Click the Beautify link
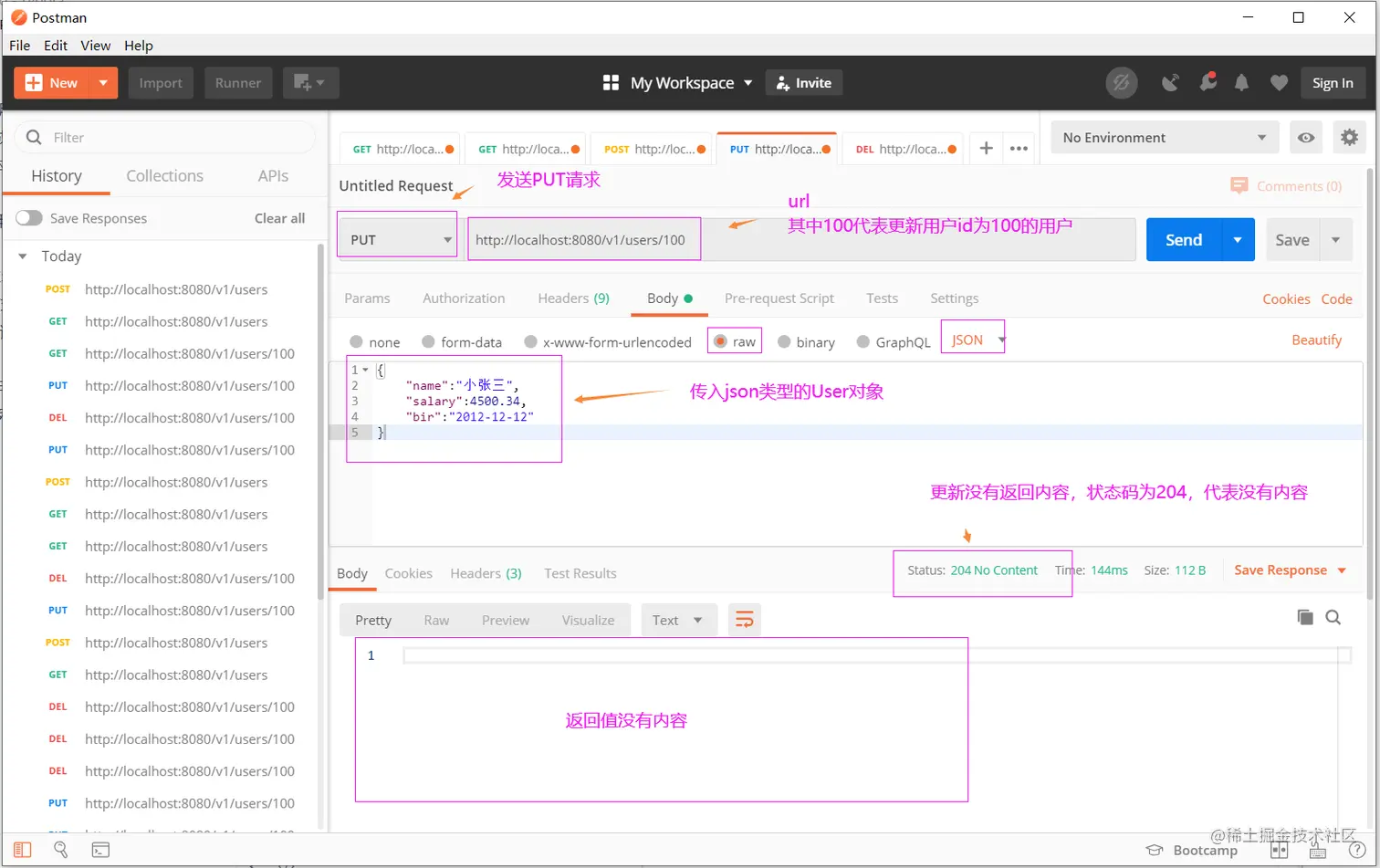Viewport: 1380px width, 868px height. [1316, 340]
